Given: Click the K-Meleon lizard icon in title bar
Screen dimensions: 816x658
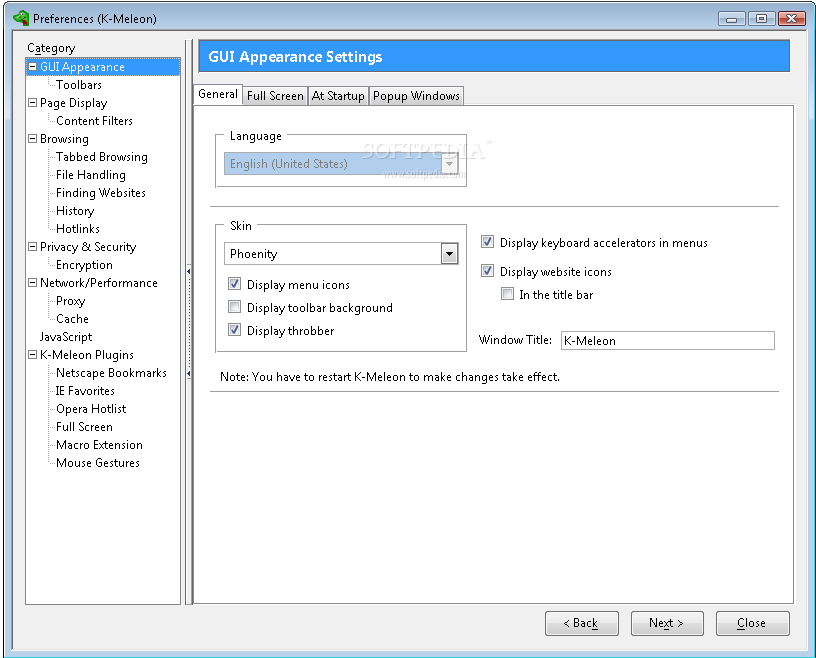Looking at the screenshot, I should pos(21,18).
